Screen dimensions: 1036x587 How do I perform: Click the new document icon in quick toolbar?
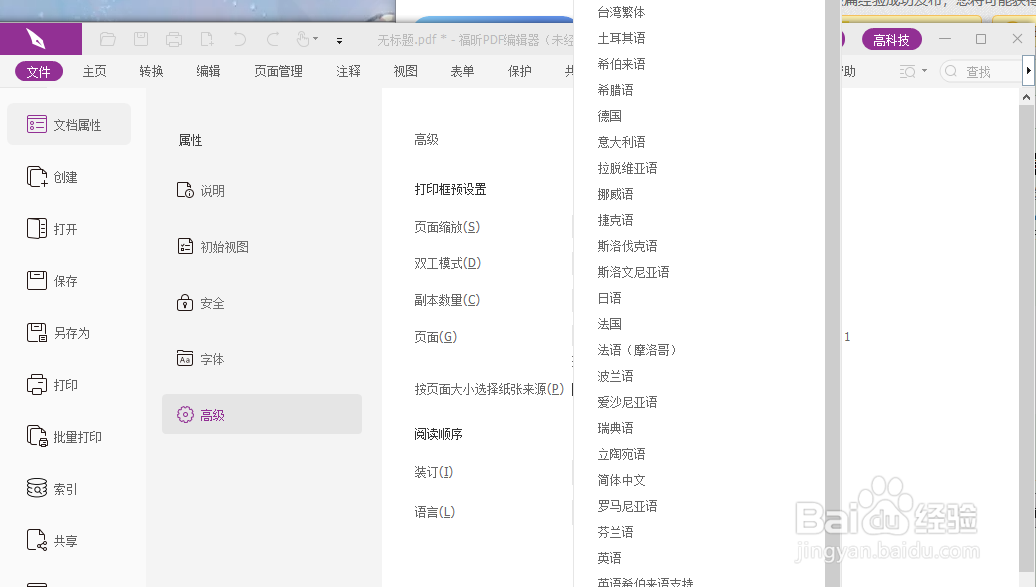pos(207,40)
